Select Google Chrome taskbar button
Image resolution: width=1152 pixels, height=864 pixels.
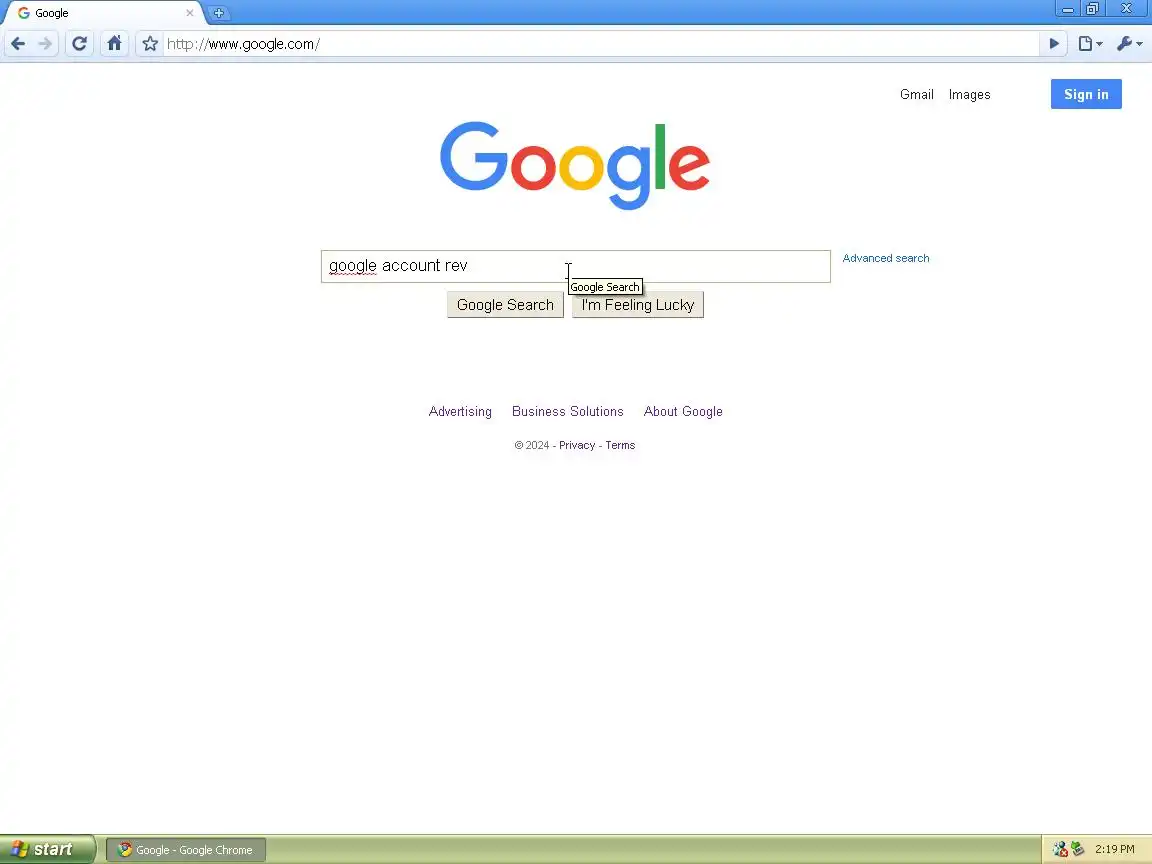click(186, 850)
